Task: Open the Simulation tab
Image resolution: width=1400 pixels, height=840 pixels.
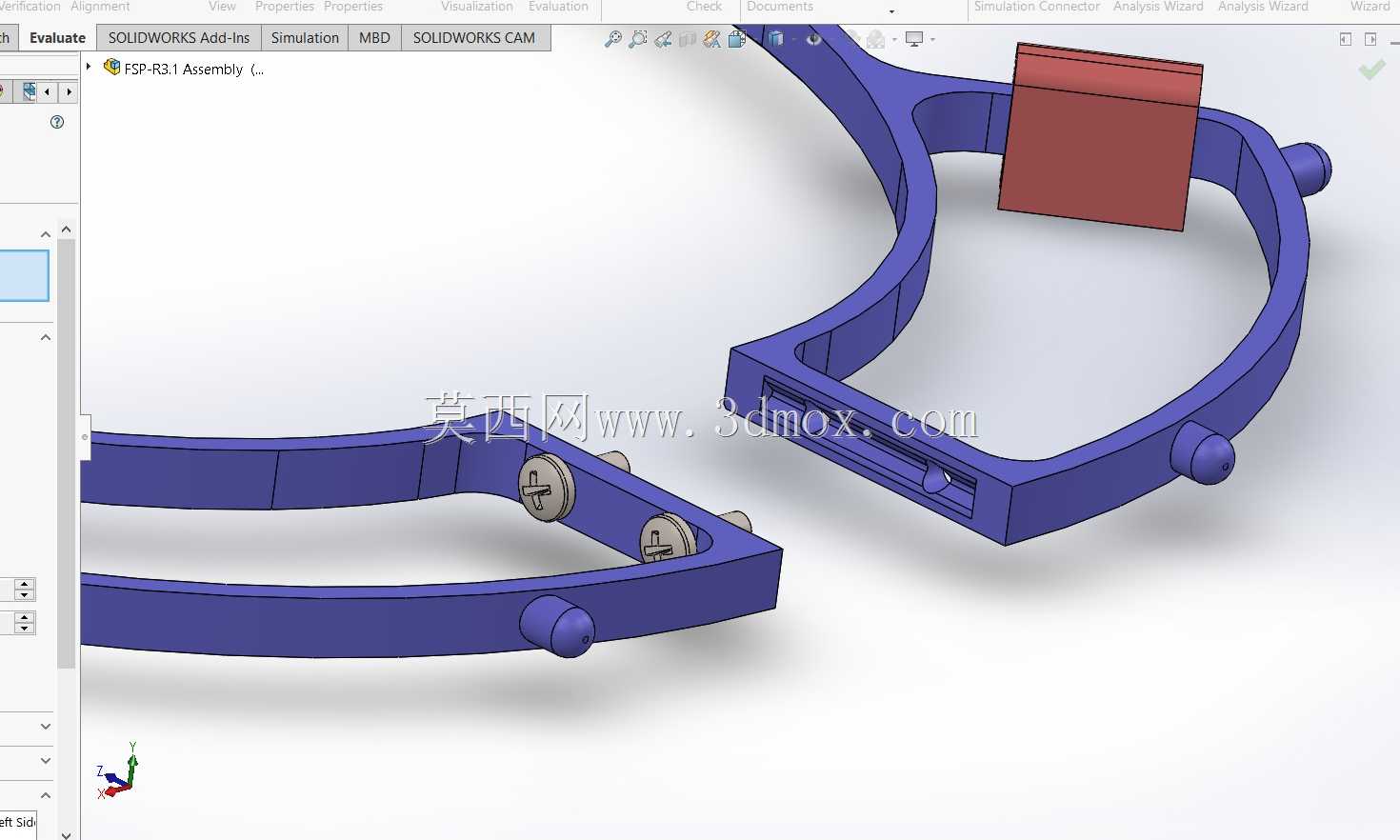Action: 305,38
